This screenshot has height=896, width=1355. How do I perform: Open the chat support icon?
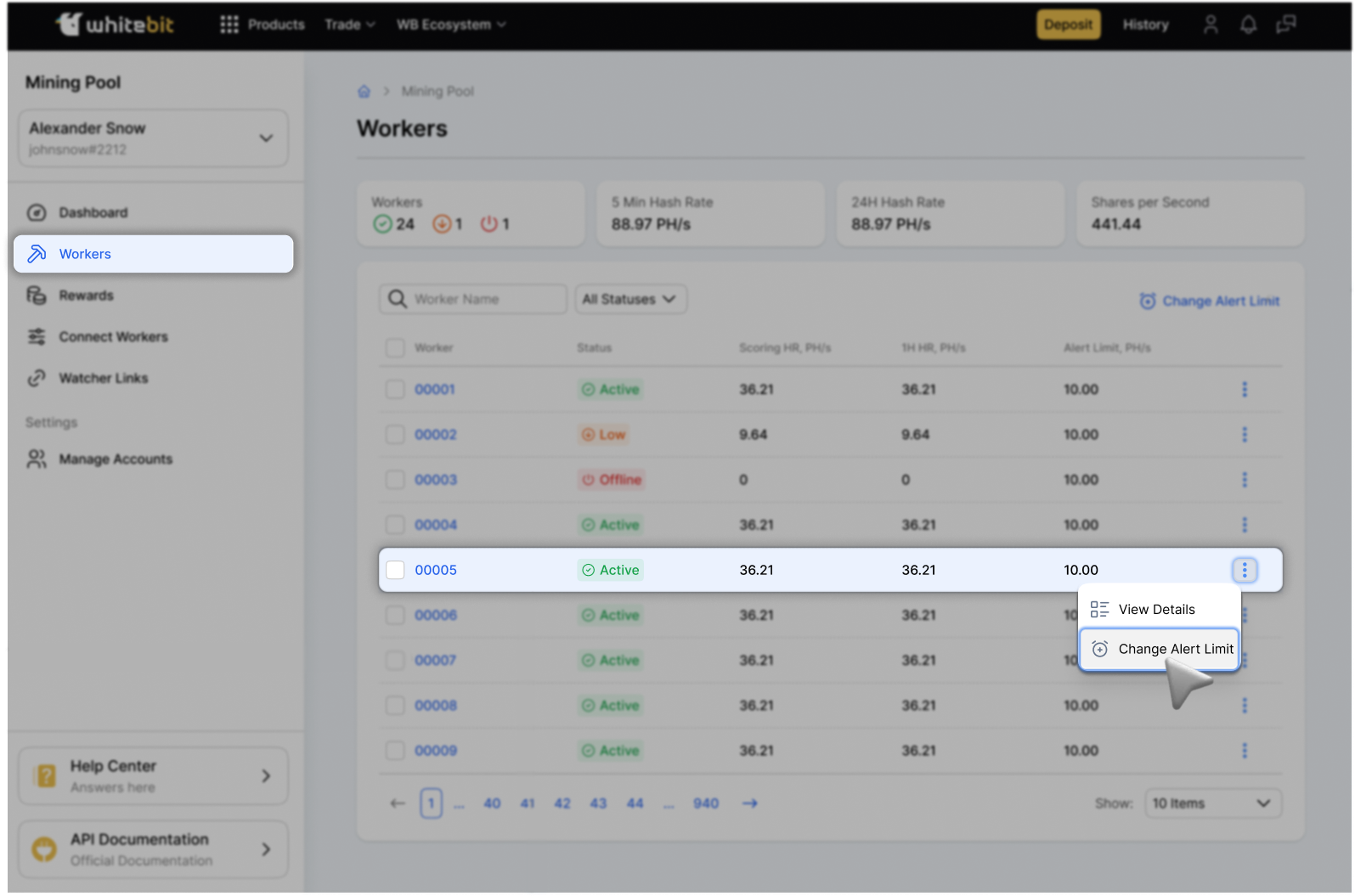(x=1285, y=25)
